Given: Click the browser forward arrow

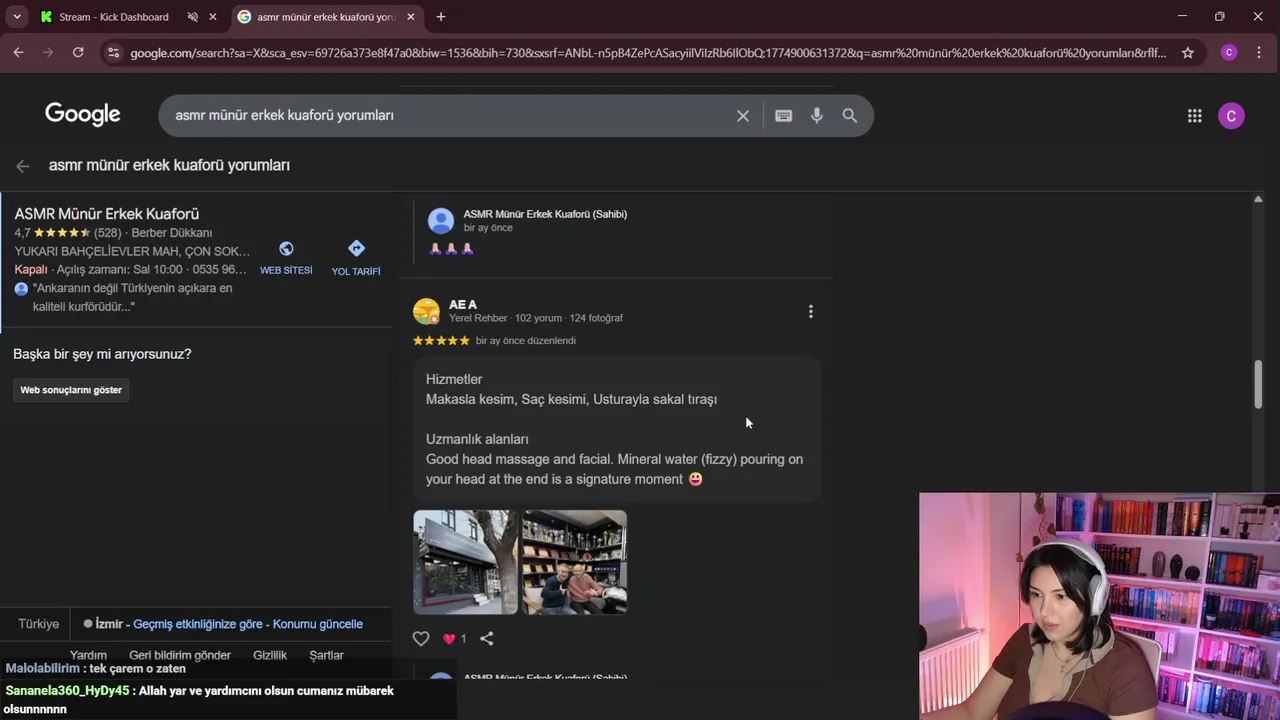Looking at the screenshot, I should pos(48,53).
